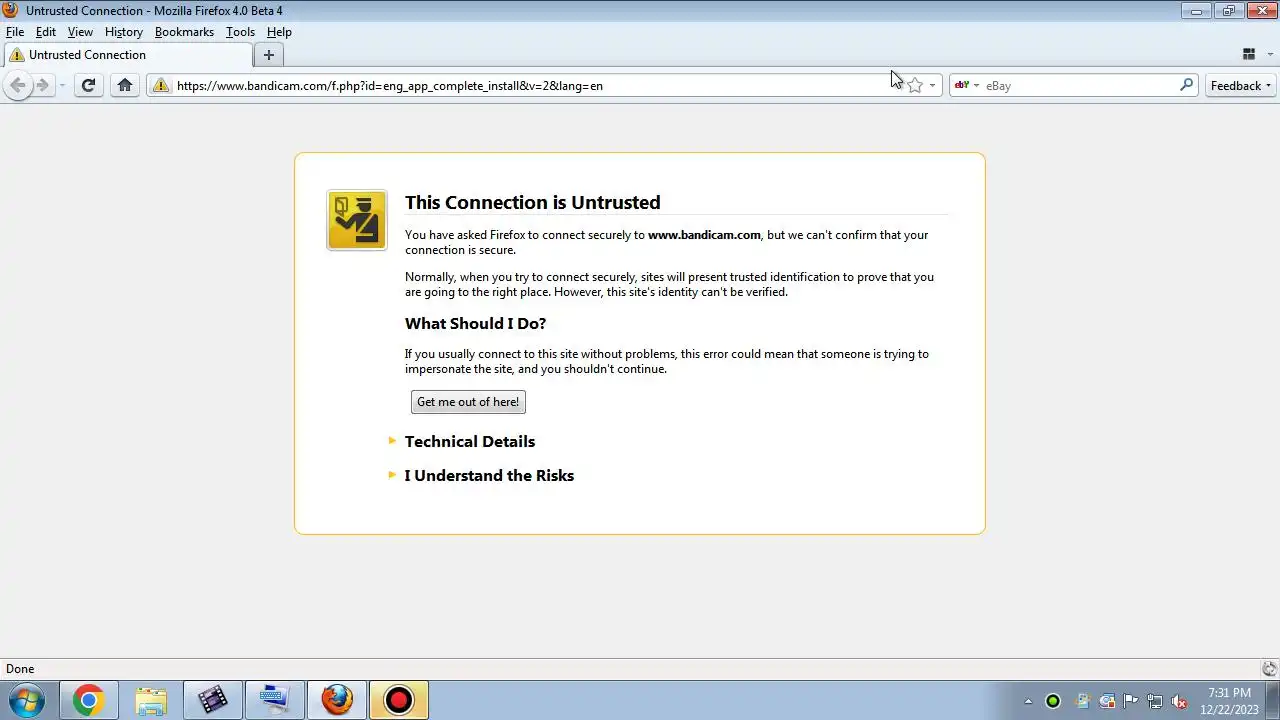Open the File menu
1280x720 pixels.
(15, 32)
